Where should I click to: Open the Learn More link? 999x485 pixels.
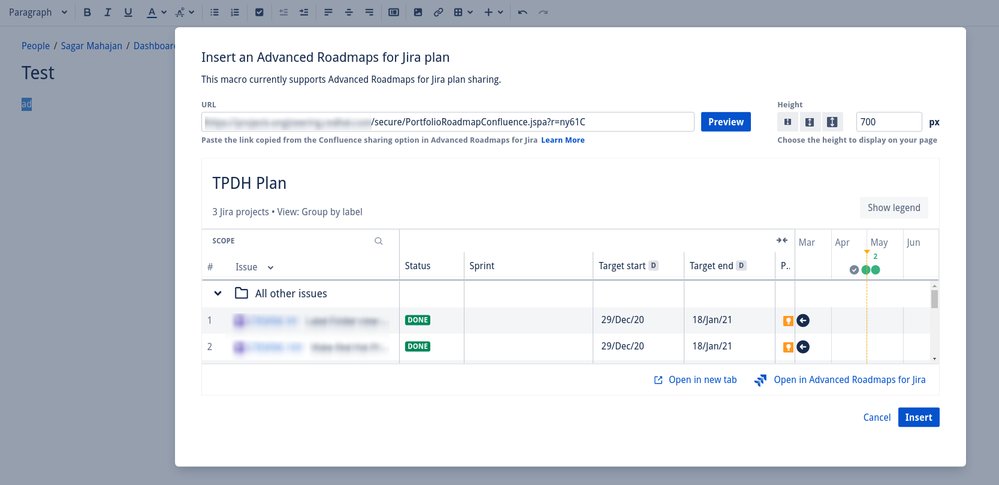pos(563,140)
